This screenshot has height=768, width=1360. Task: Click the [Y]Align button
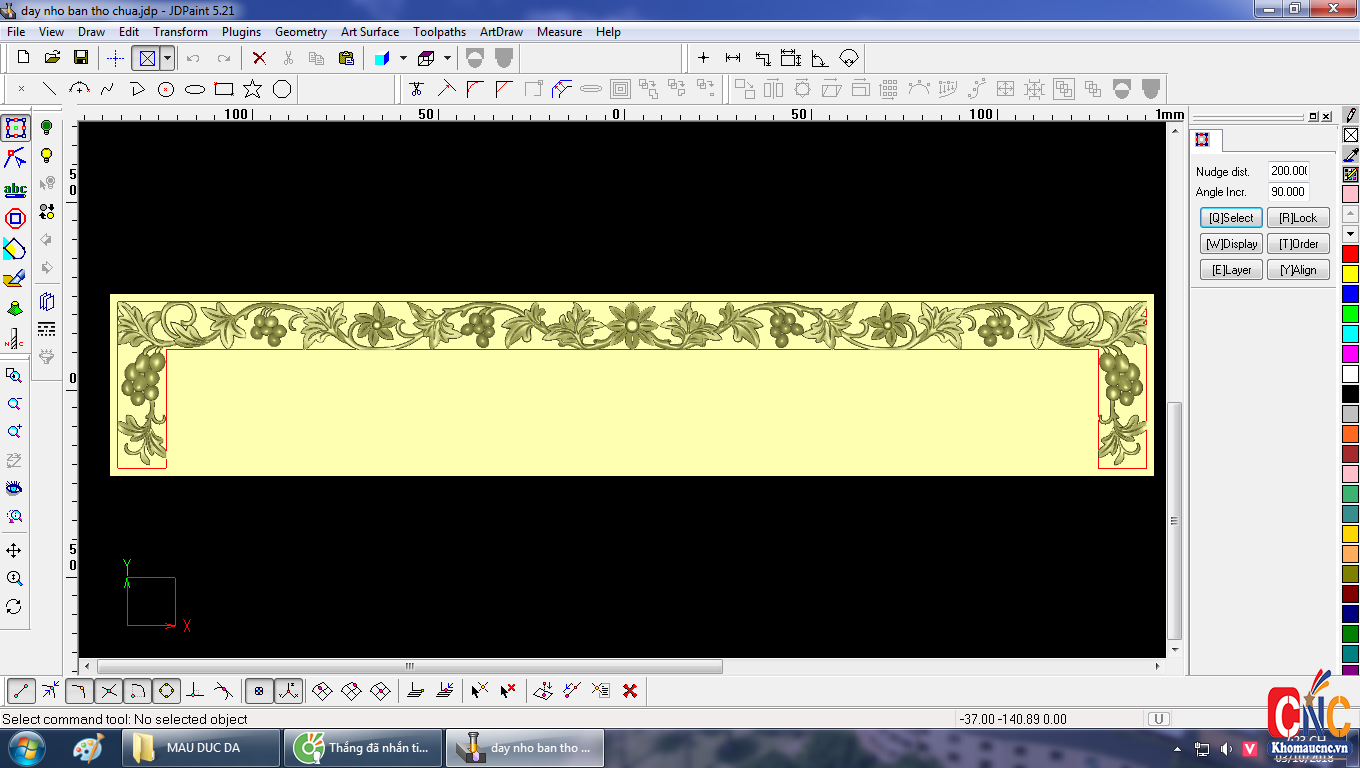tap(1298, 270)
